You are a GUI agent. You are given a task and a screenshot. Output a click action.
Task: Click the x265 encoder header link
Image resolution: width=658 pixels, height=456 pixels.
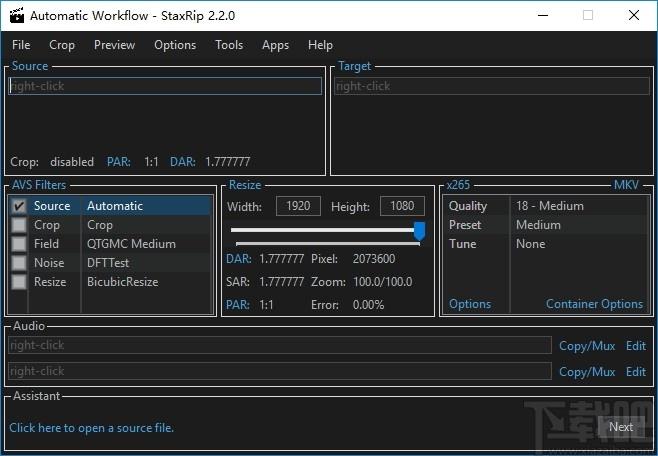[x=458, y=185]
